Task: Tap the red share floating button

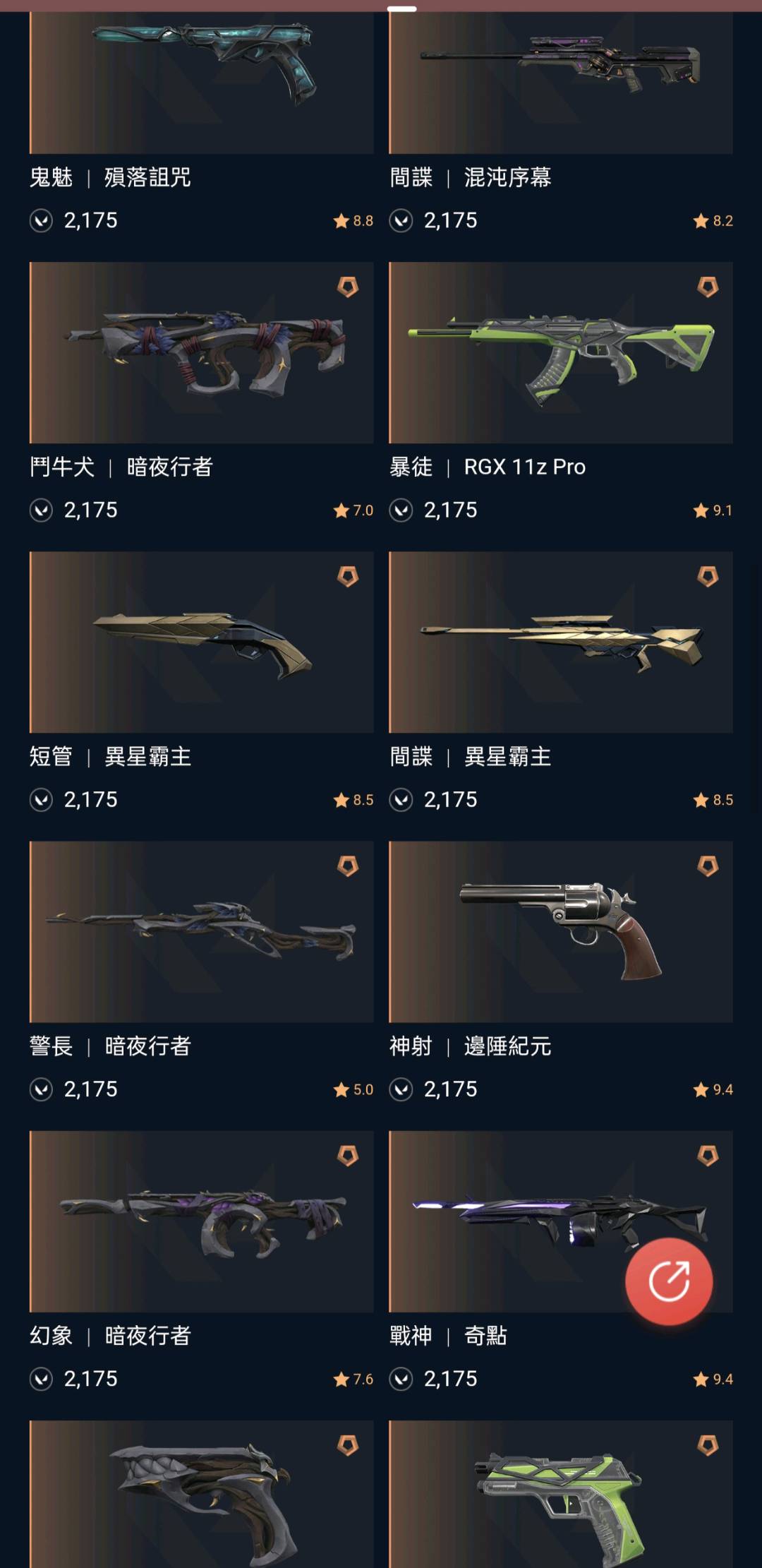Action: [x=669, y=1281]
